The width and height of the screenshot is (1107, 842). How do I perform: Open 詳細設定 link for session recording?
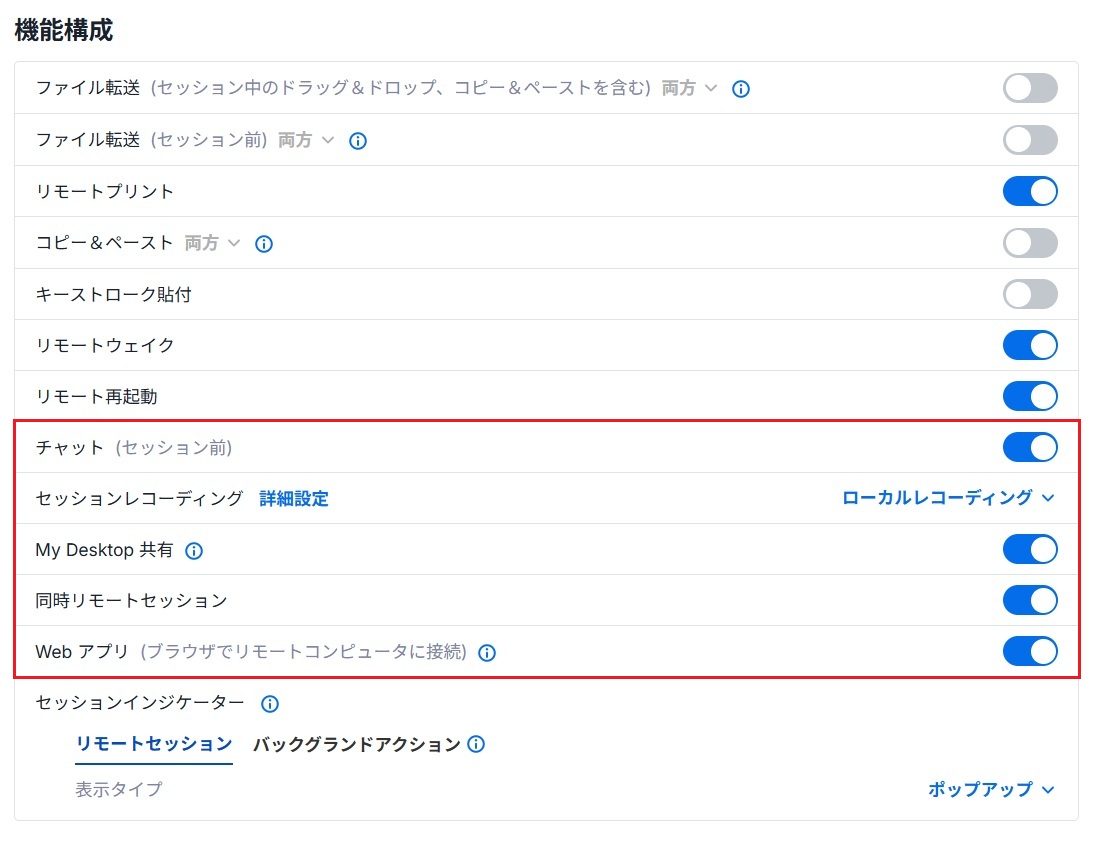[294, 499]
